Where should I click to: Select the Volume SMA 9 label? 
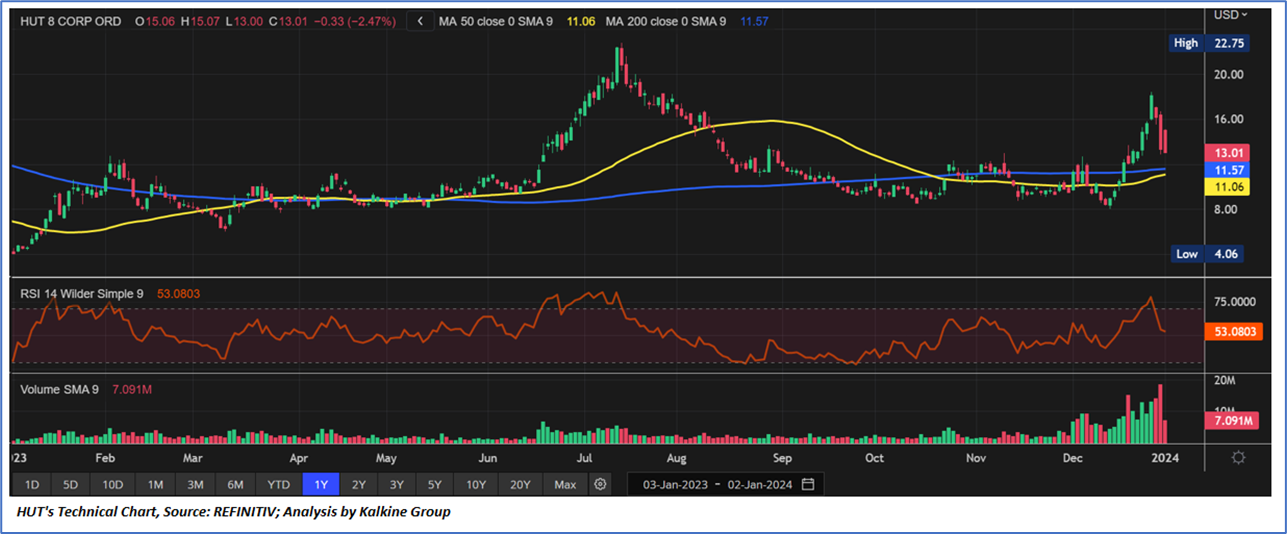[59, 389]
